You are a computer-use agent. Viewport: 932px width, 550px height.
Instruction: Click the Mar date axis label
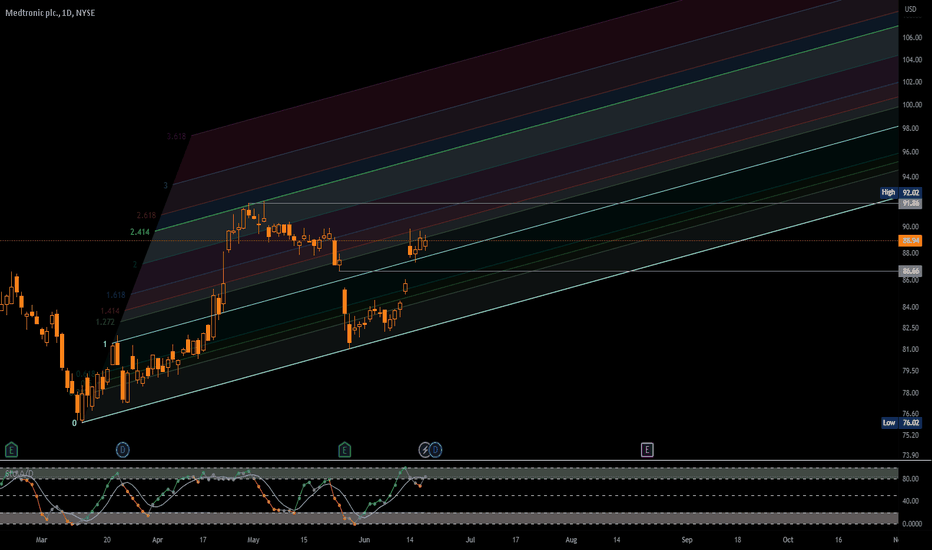tap(41, 540)
